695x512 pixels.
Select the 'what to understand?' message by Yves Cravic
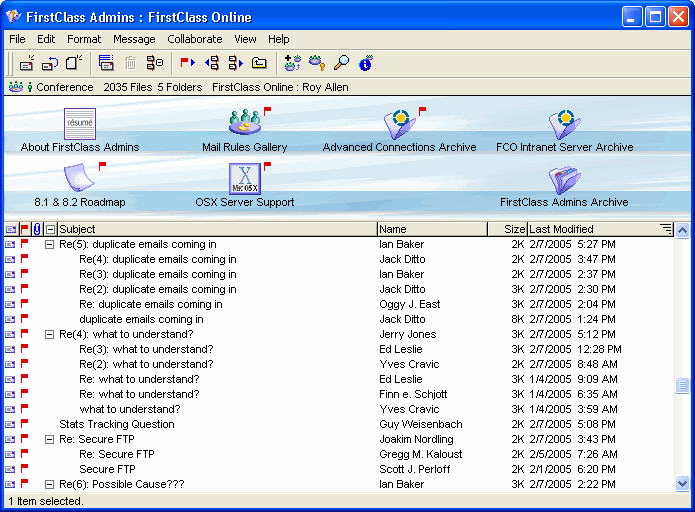click(130, 409)
